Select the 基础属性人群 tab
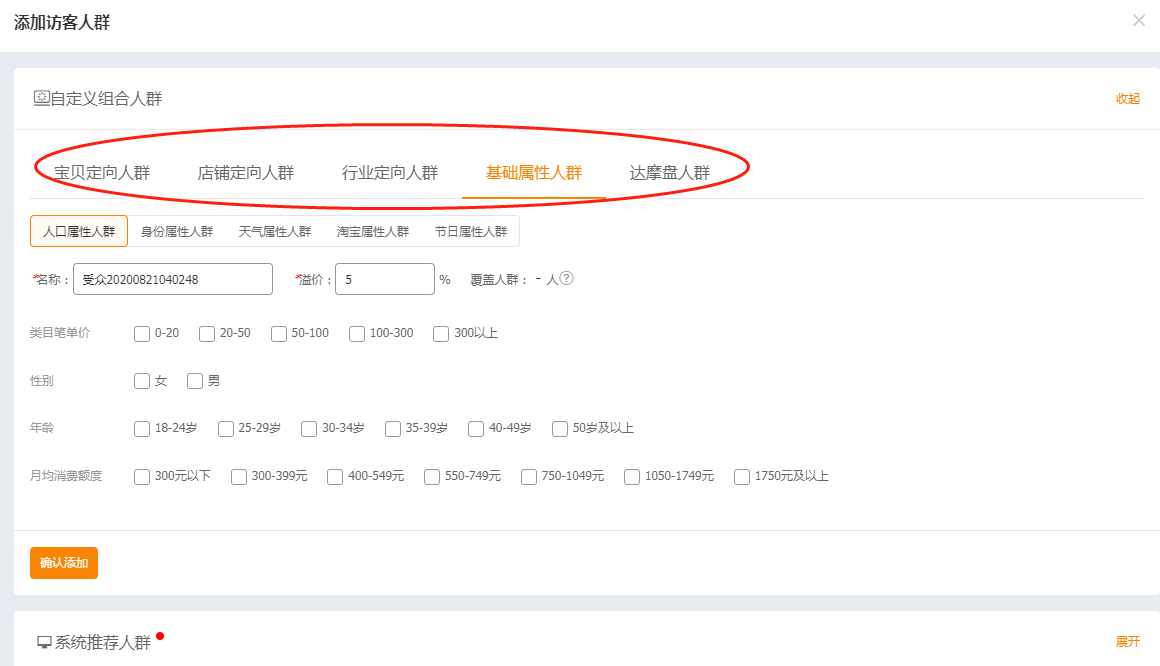Image resolution: width=1160 pixels, height=666 pixels. (533, 172)
